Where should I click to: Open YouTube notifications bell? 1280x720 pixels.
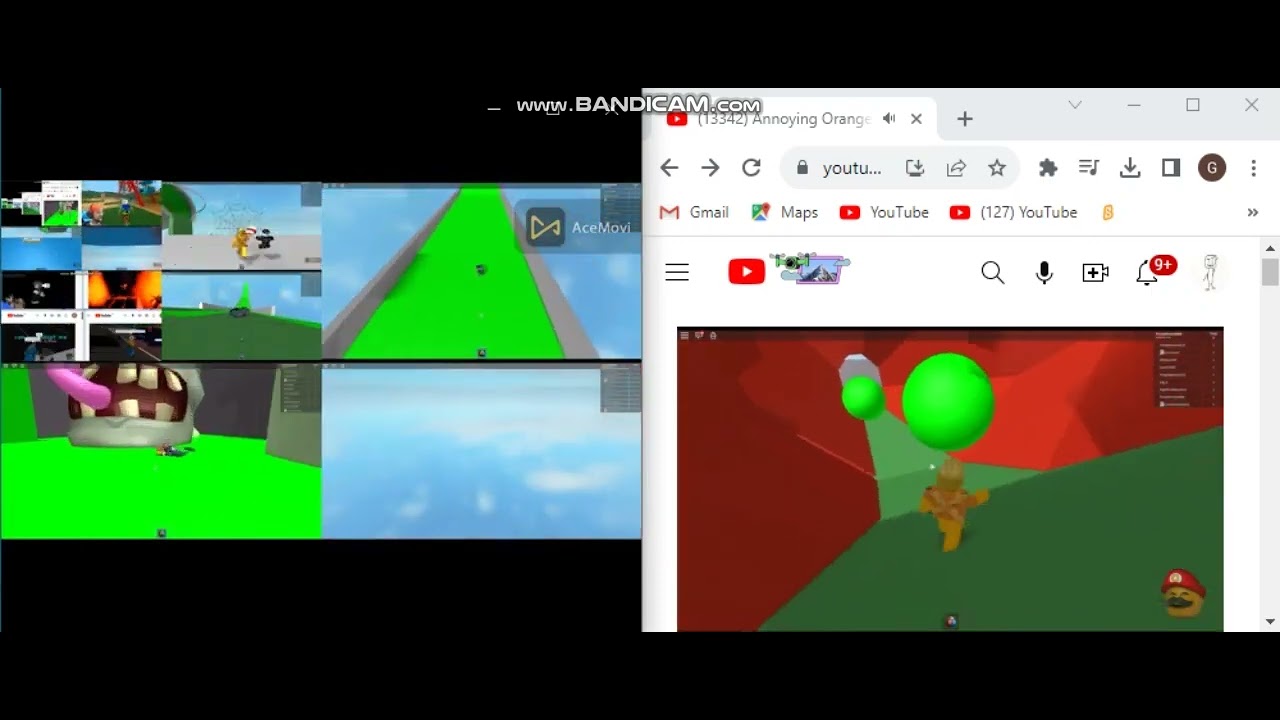pos(1147,272)
